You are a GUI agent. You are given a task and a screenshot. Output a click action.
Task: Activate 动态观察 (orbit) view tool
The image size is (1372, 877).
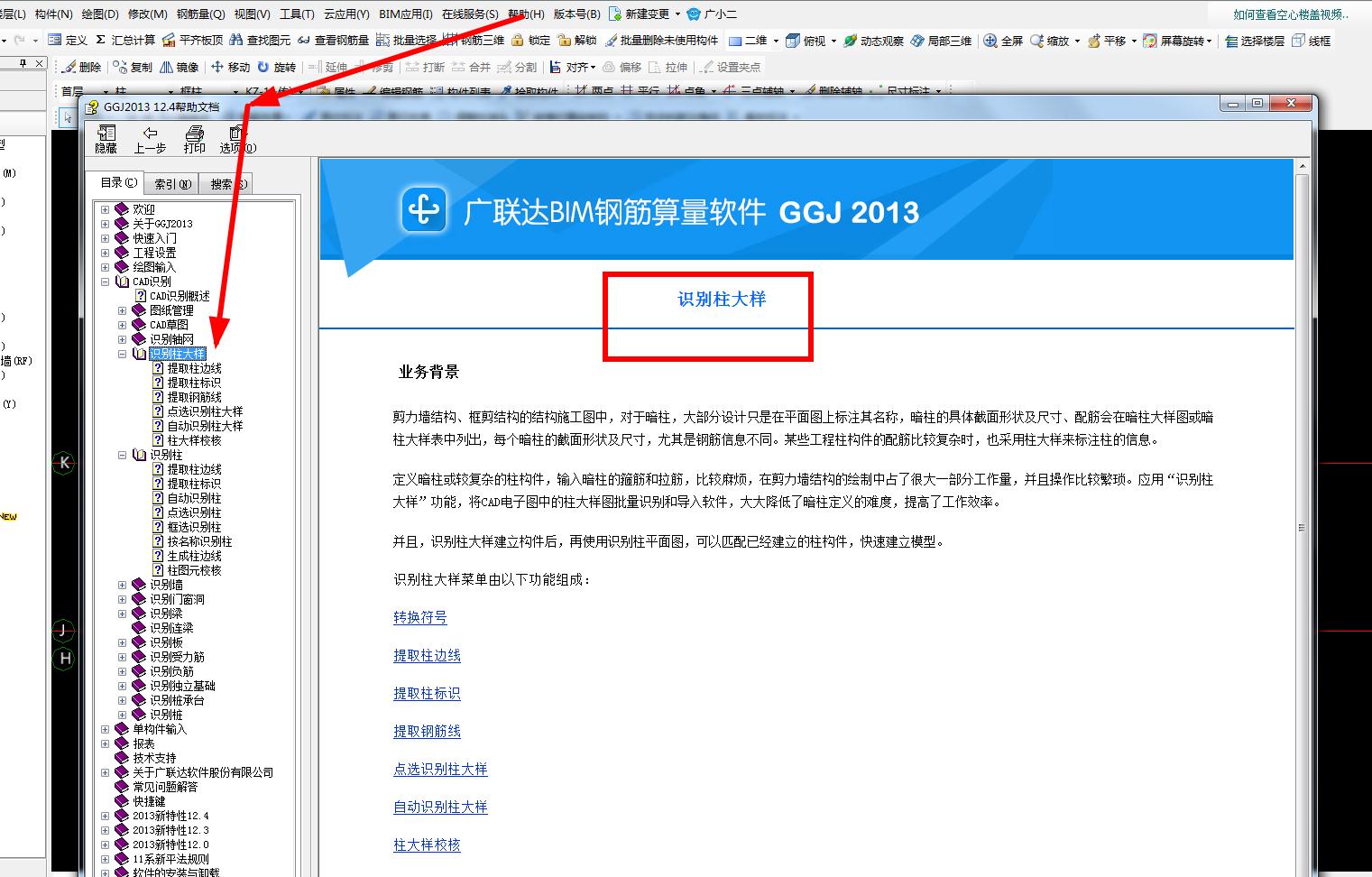tap(872, 41)
